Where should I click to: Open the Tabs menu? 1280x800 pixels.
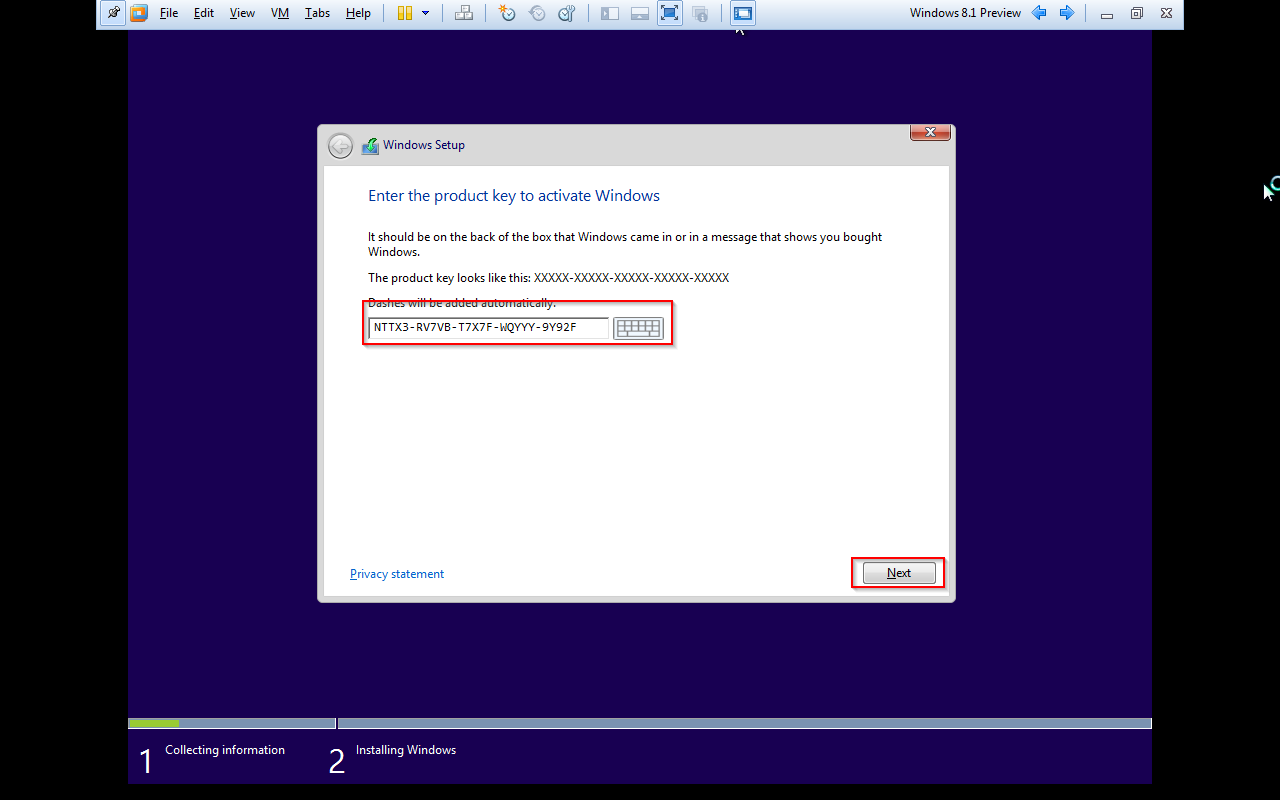point(317,13)
